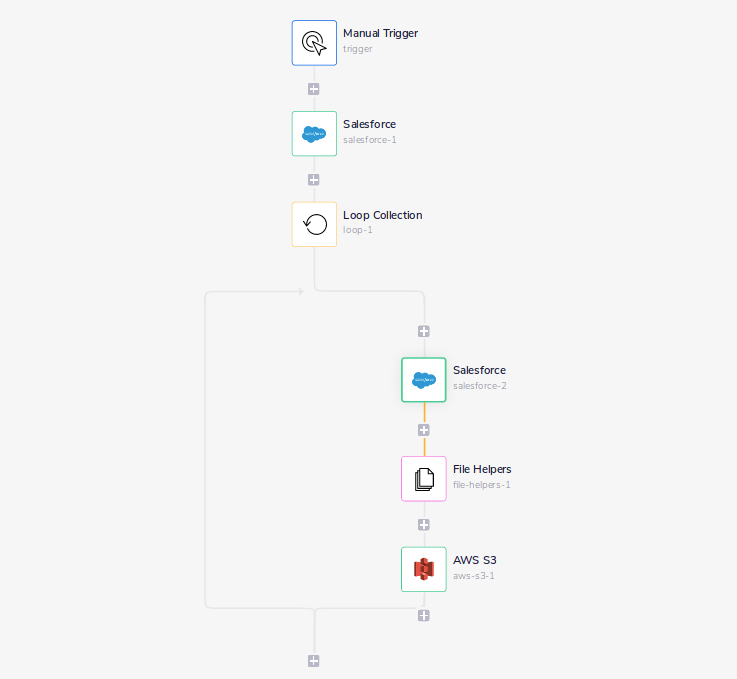Click the "Manual Trigger" text label
Image resolution: width=737 pixels, height=679 pixels.
(380, 34)
